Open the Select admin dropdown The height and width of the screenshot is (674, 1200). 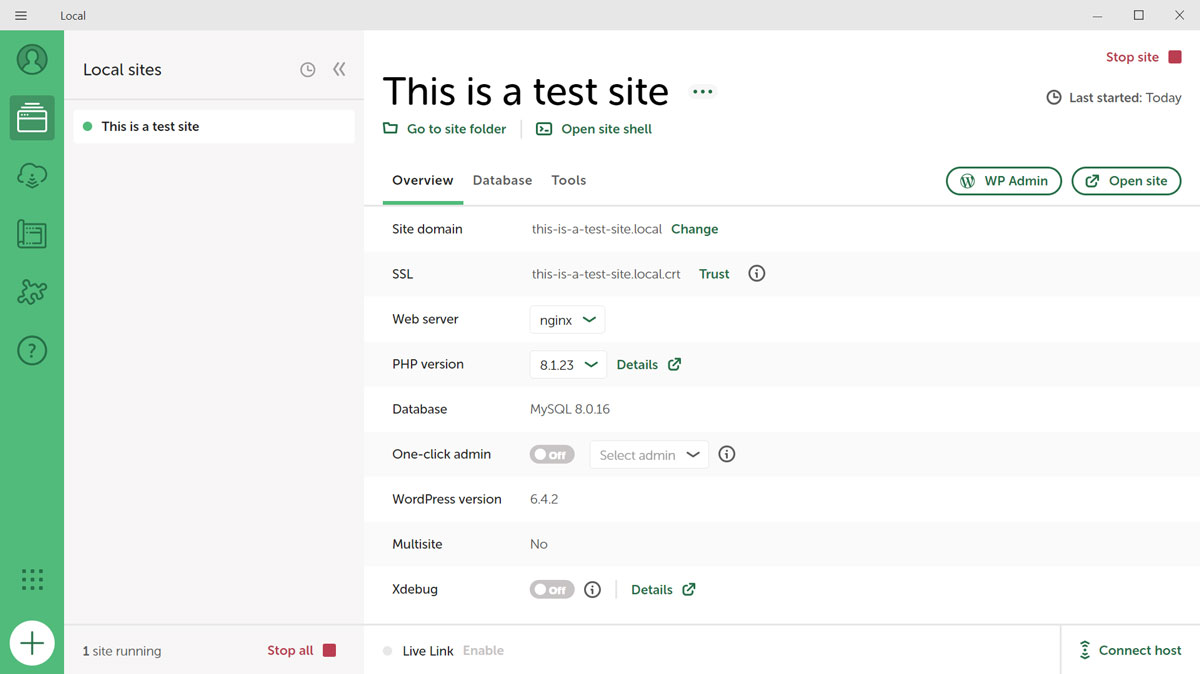[x=649, y=455]
